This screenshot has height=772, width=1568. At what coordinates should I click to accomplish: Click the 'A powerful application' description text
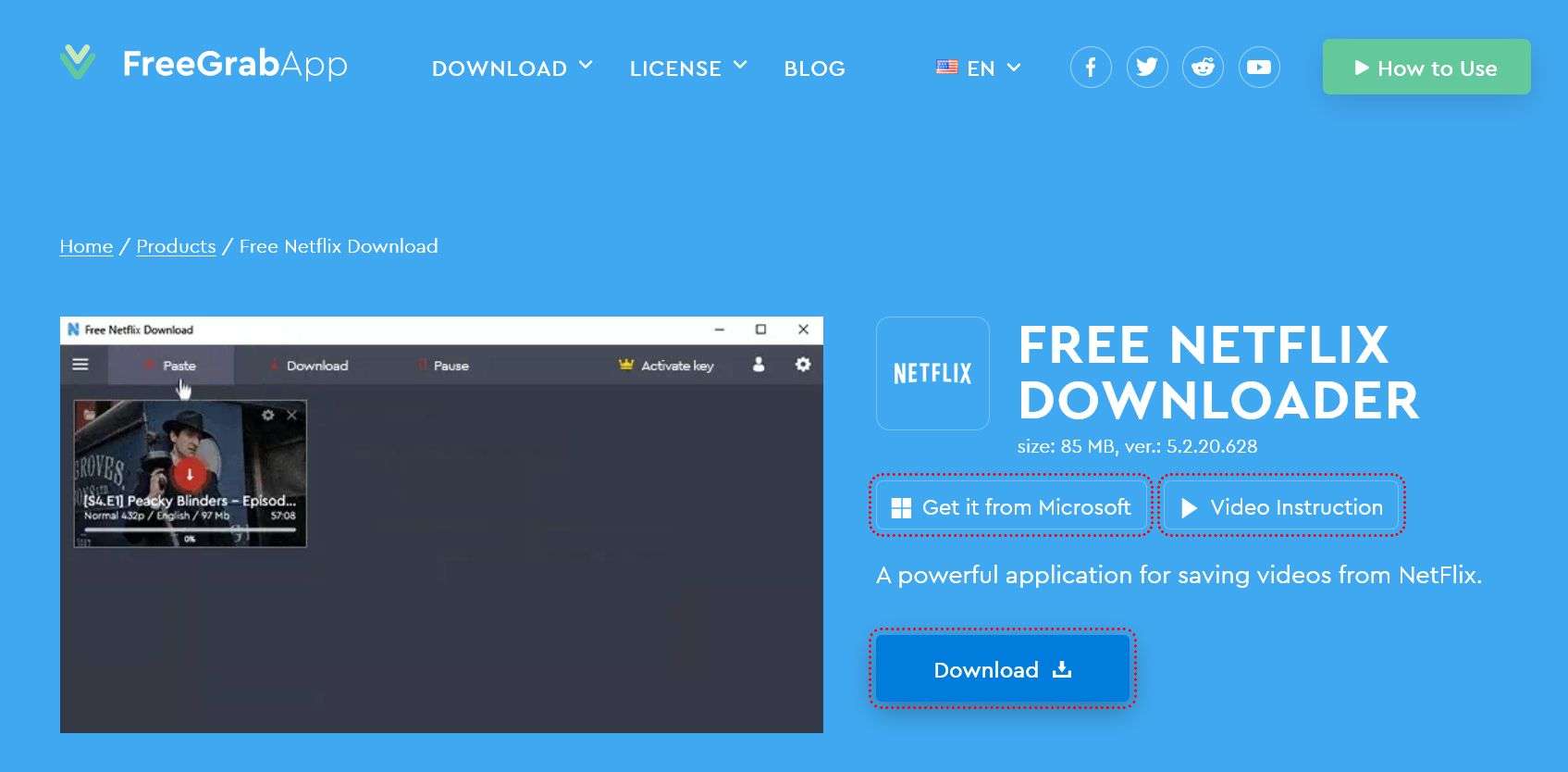(1179, 576)
